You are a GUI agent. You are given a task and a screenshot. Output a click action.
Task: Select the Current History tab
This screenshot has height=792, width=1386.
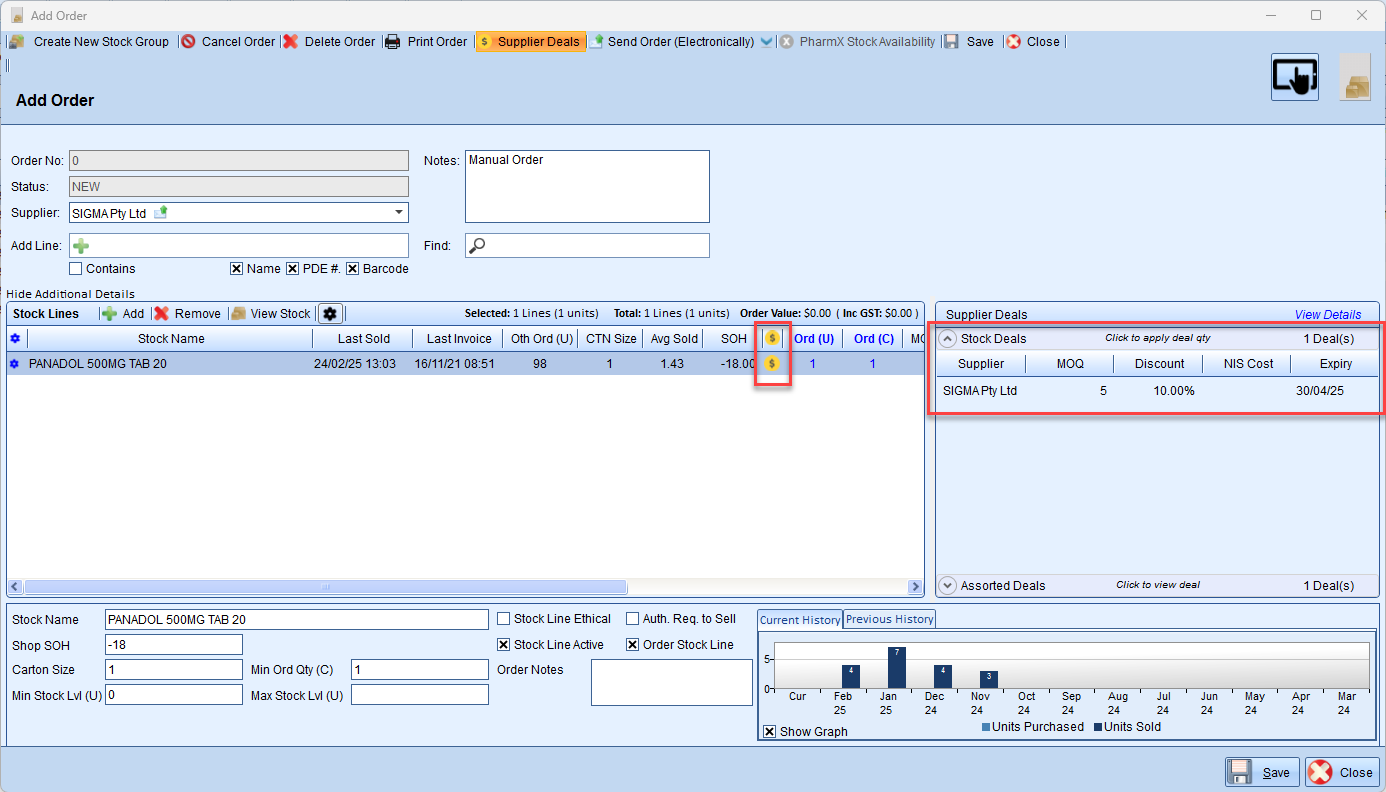pos(799,620)
